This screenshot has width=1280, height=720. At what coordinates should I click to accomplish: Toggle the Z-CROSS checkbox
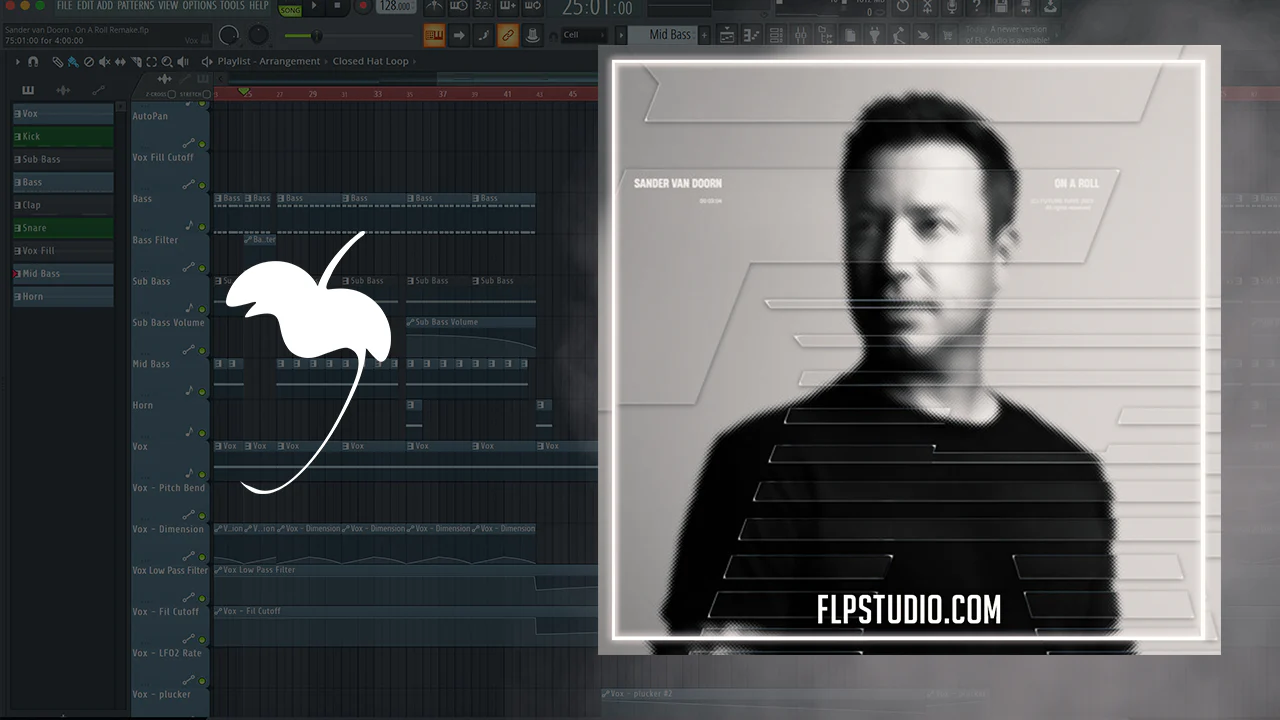point(171,95)
